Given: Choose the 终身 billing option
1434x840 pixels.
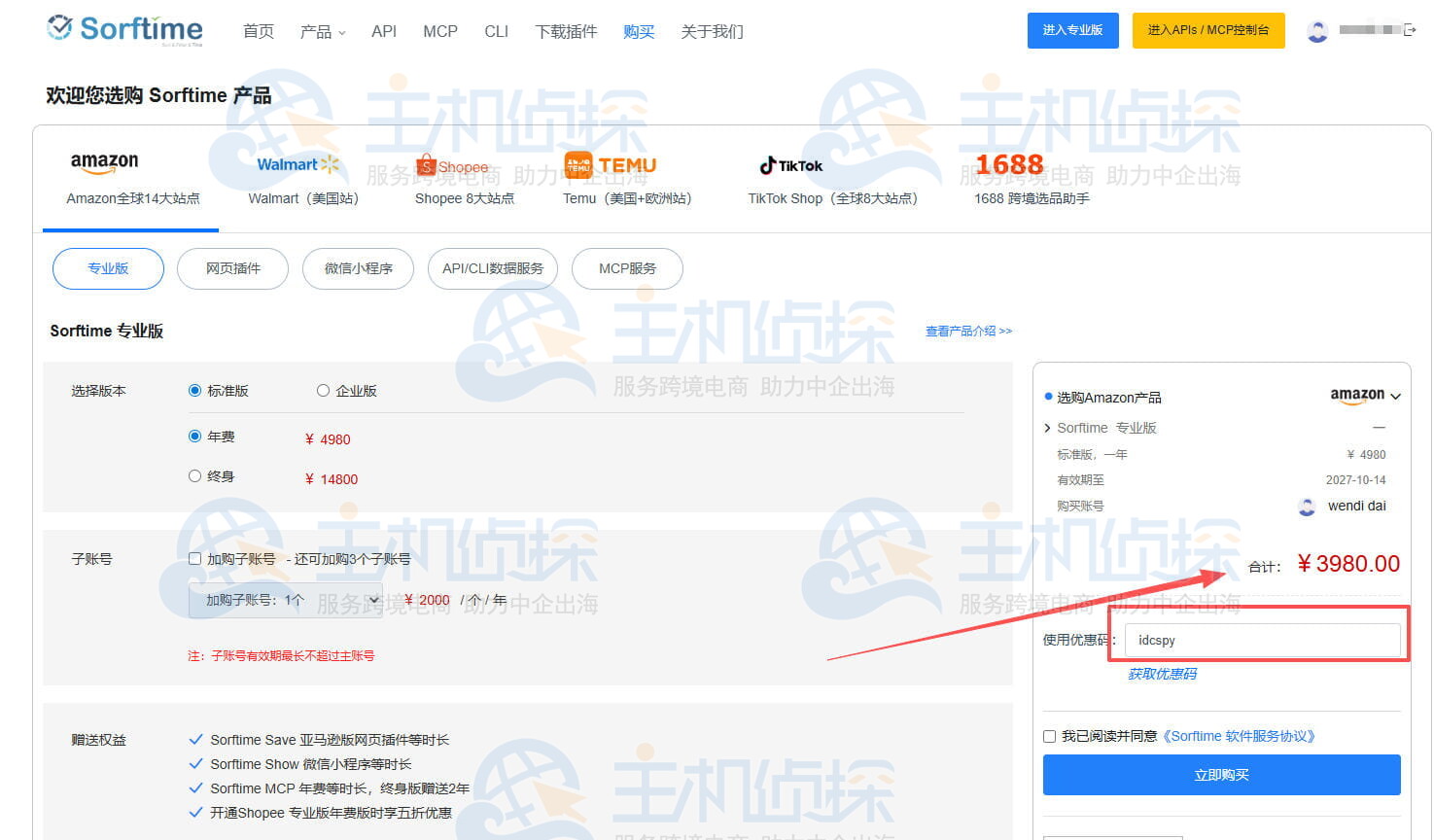Looking at the screenshot, I should click(x=194, y=476).
